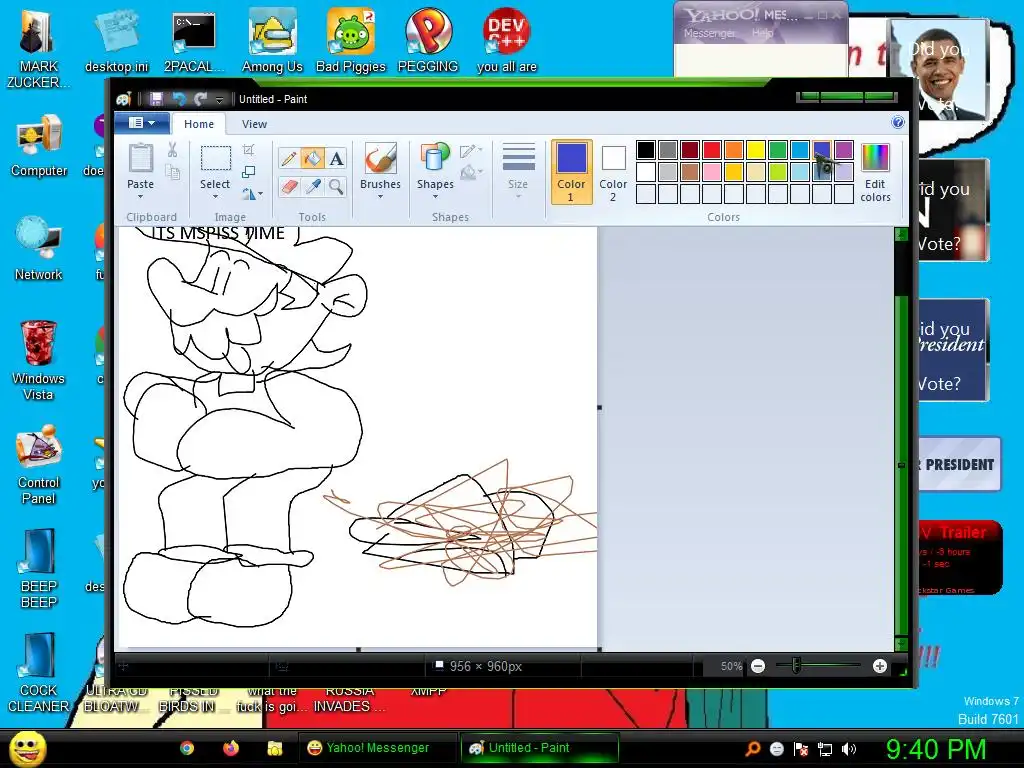The width and height of the screenshot is (1024, 768).
Task: Pick the black color swatch
Action: (x=646, y=150)
